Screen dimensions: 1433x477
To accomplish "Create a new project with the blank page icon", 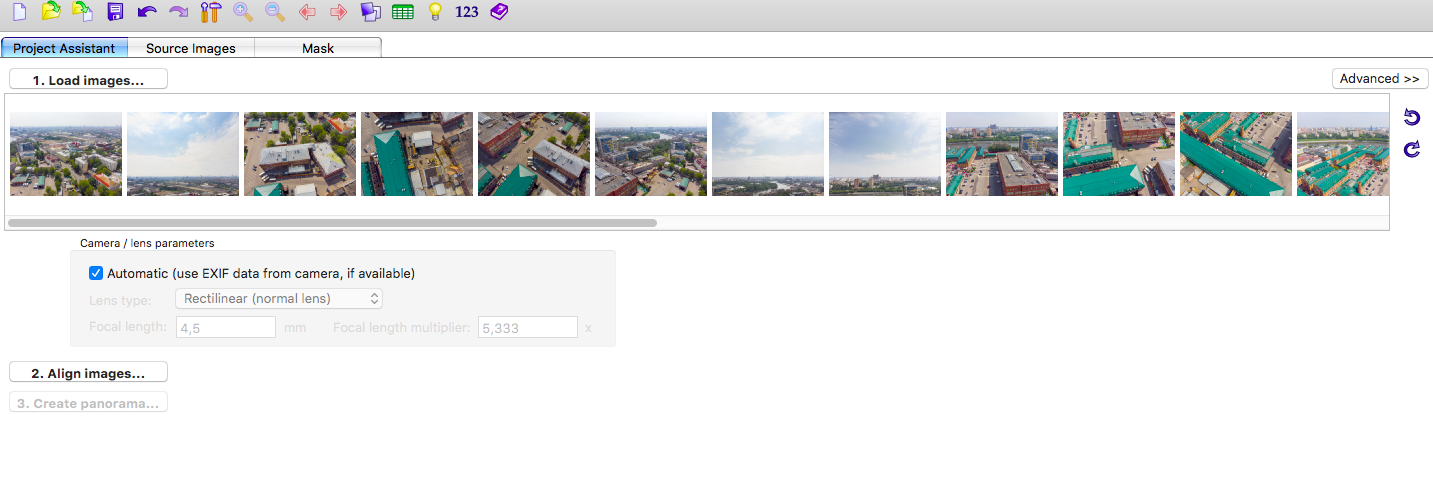I will click(x=19, y=12).
